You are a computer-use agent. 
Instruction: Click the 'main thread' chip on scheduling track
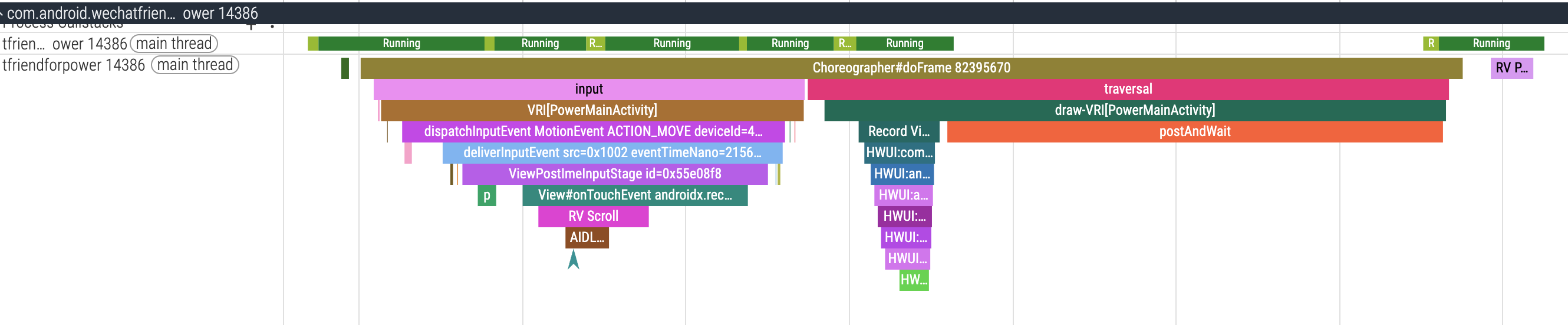click(173, 44)
